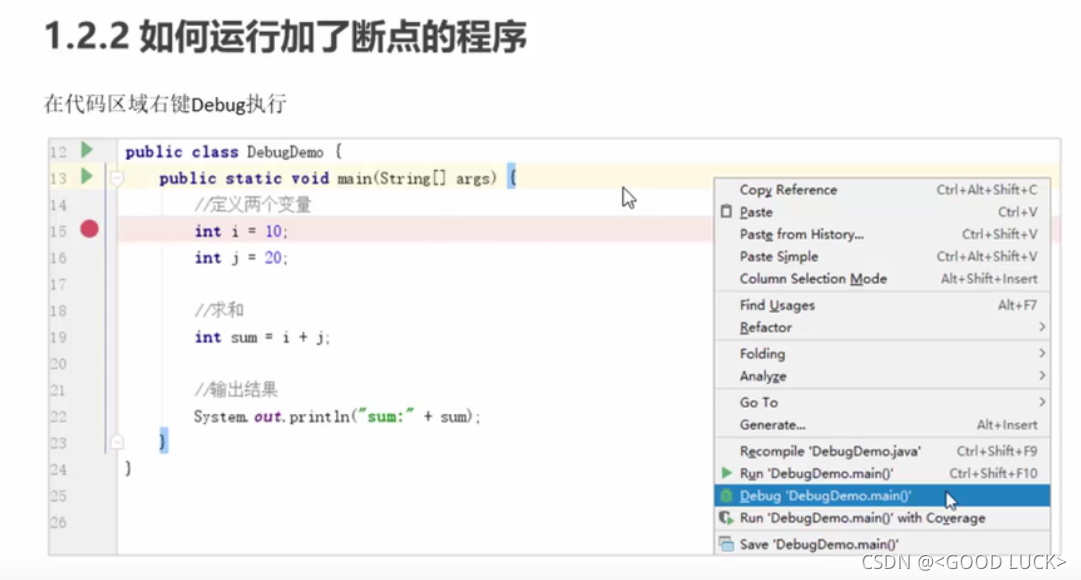The image size is (1081, 580).
Task: Choose Paste Simple menu entry
Action: (882, 256)
